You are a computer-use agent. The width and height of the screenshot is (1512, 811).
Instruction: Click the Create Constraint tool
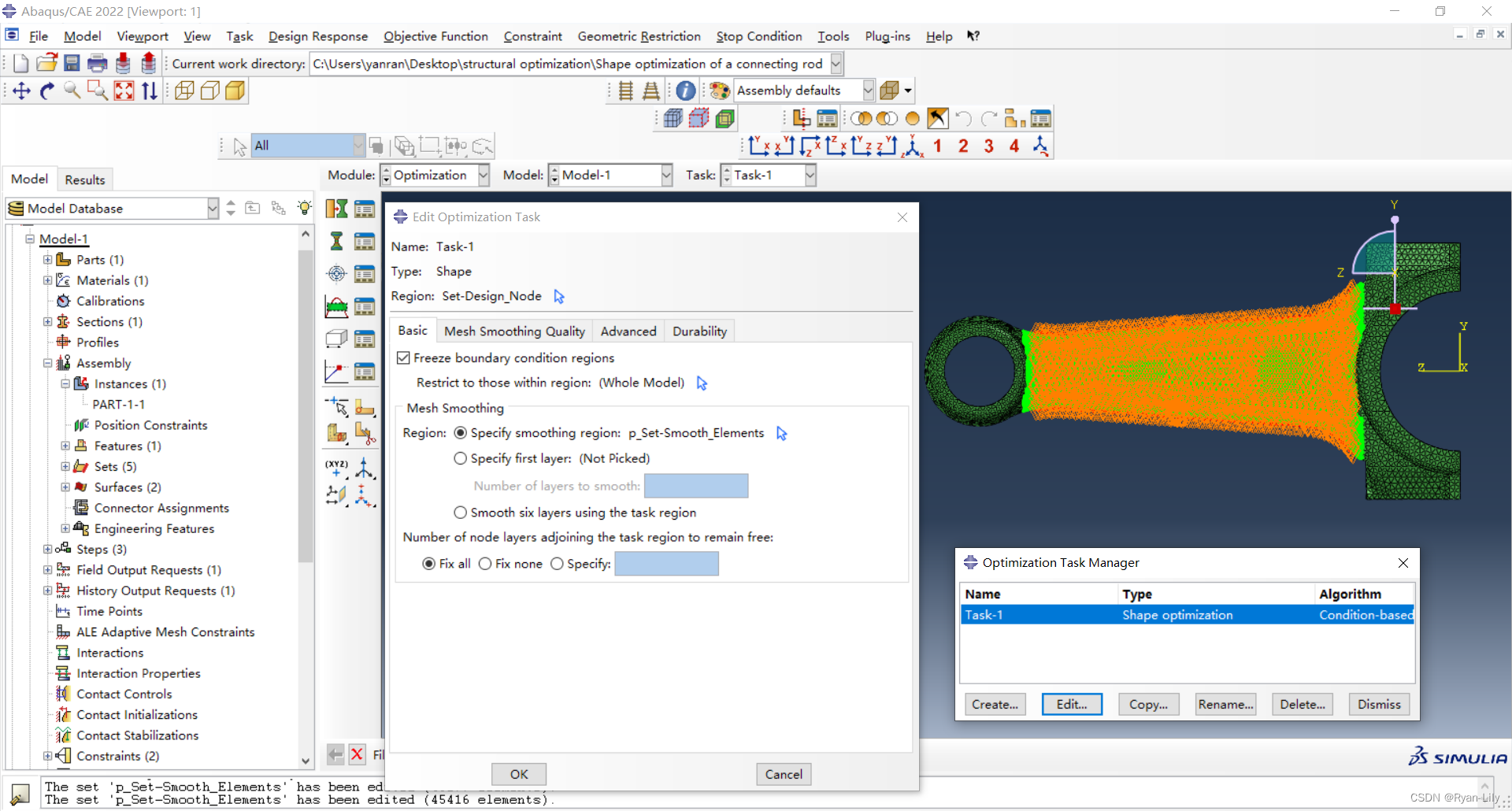pyautogui.click(x=336, y=306)
